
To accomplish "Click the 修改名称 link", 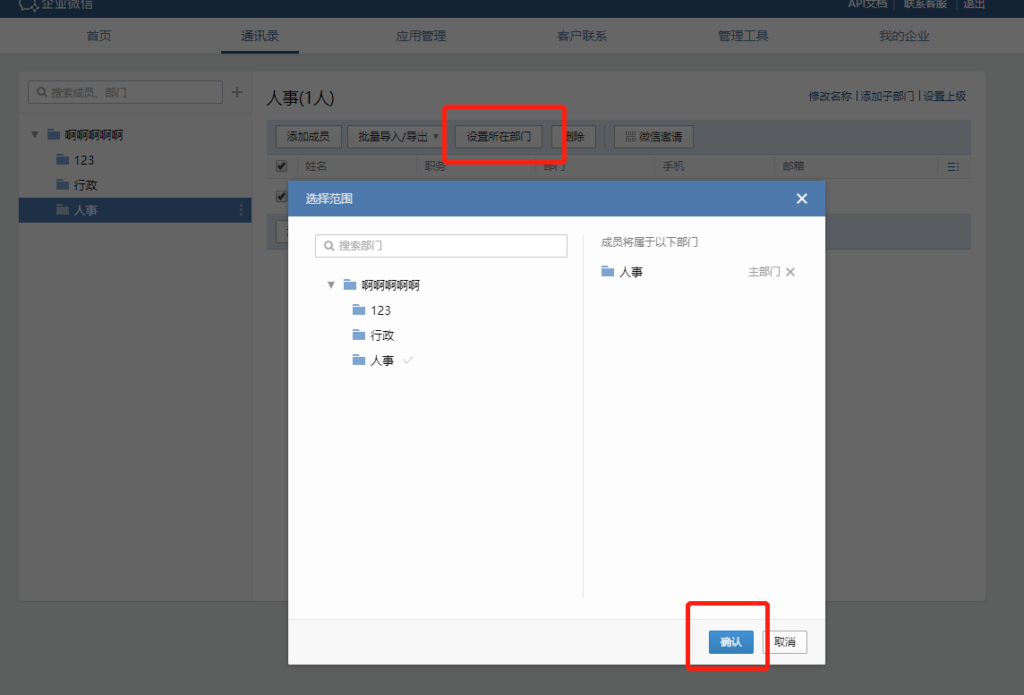I will point(830,96).
